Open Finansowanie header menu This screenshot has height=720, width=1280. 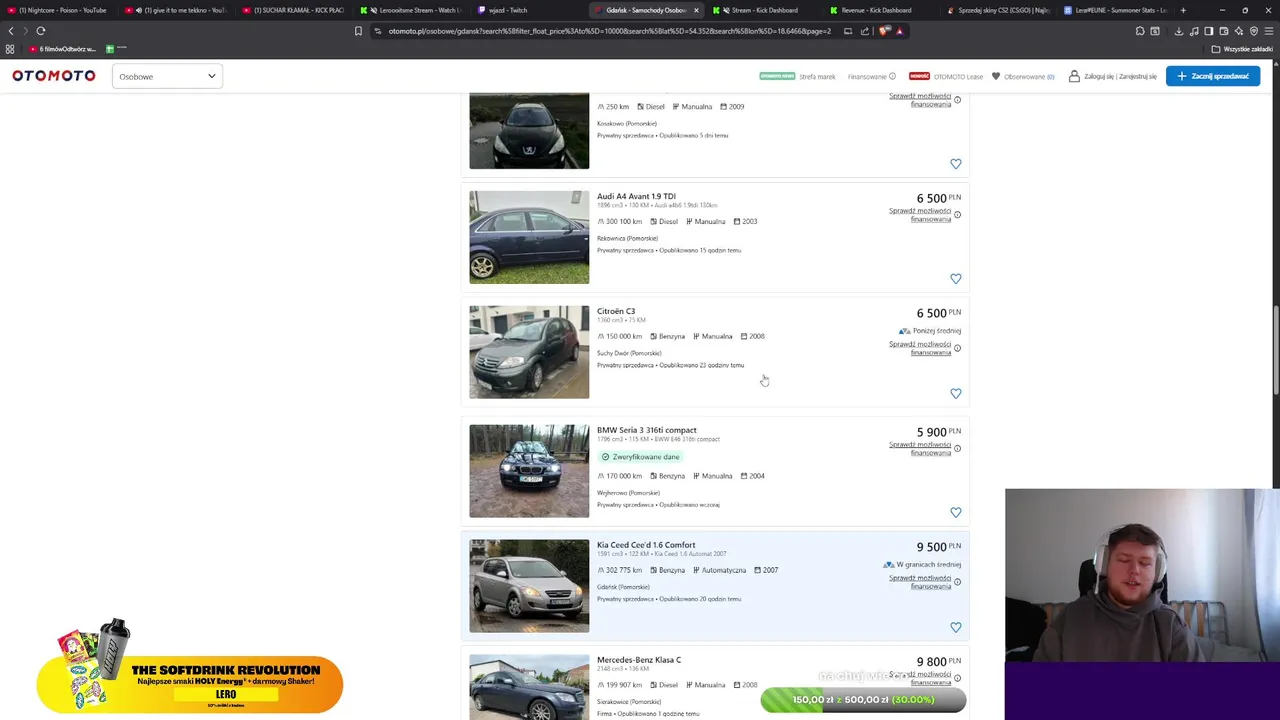tap(871, 76)
